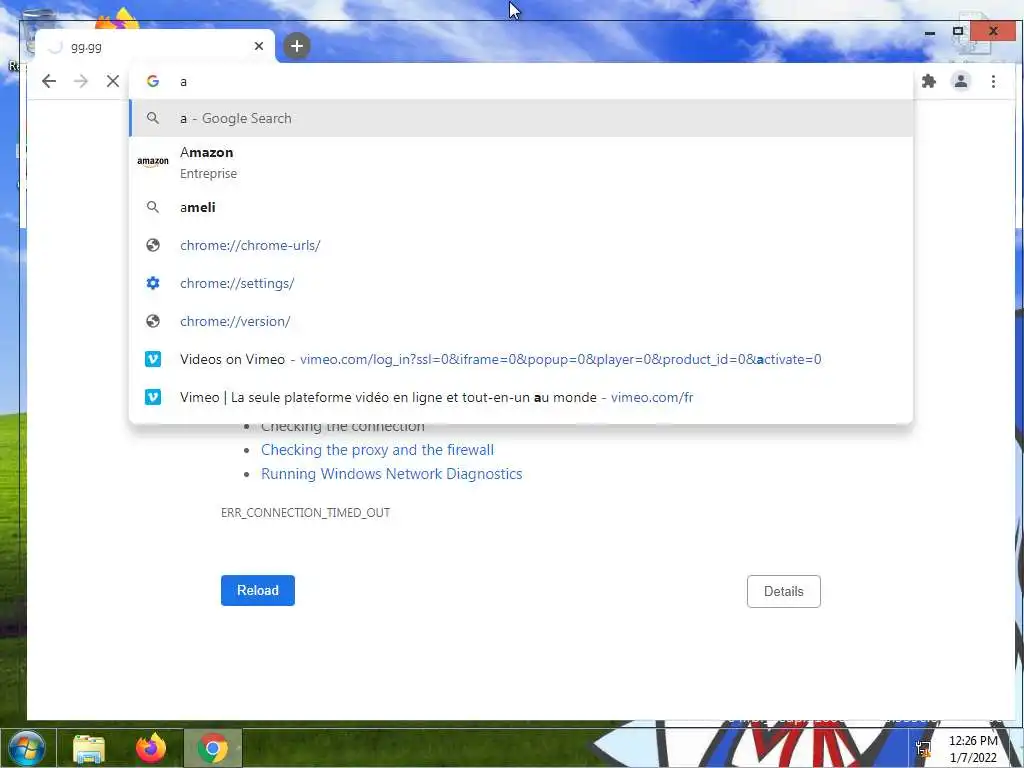Click the network tray icon

[923, 748]
